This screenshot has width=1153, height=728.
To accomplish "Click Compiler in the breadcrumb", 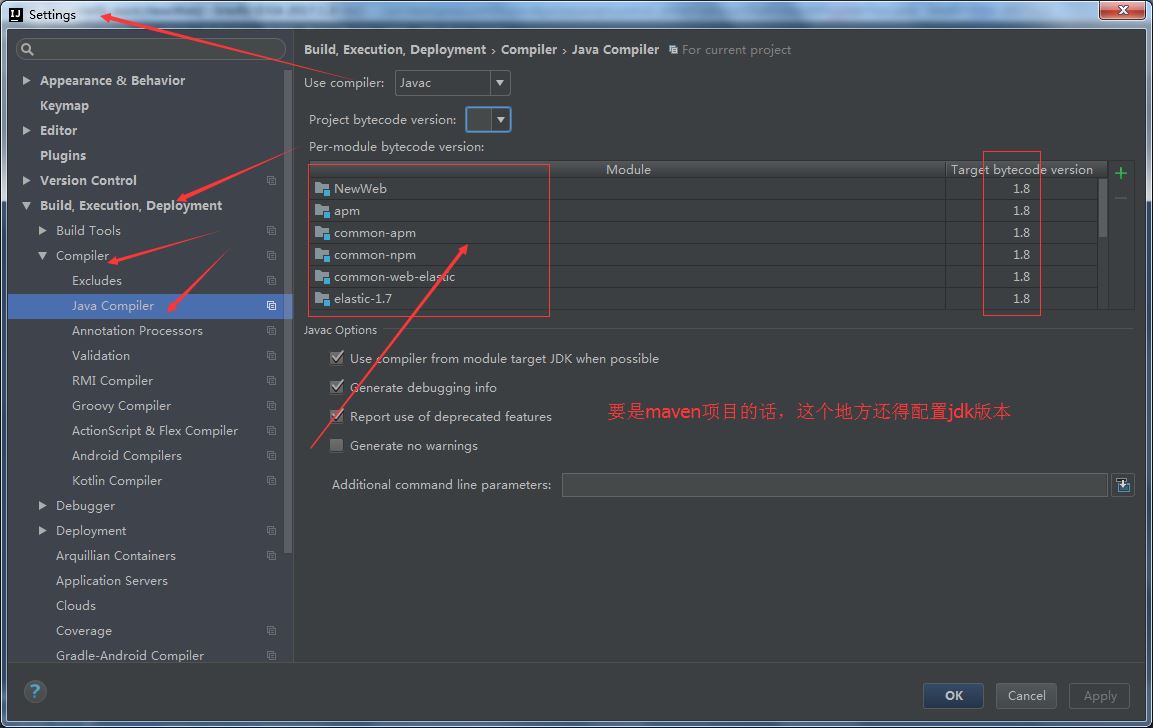I will pyautogui.click(x=529, y=49).
